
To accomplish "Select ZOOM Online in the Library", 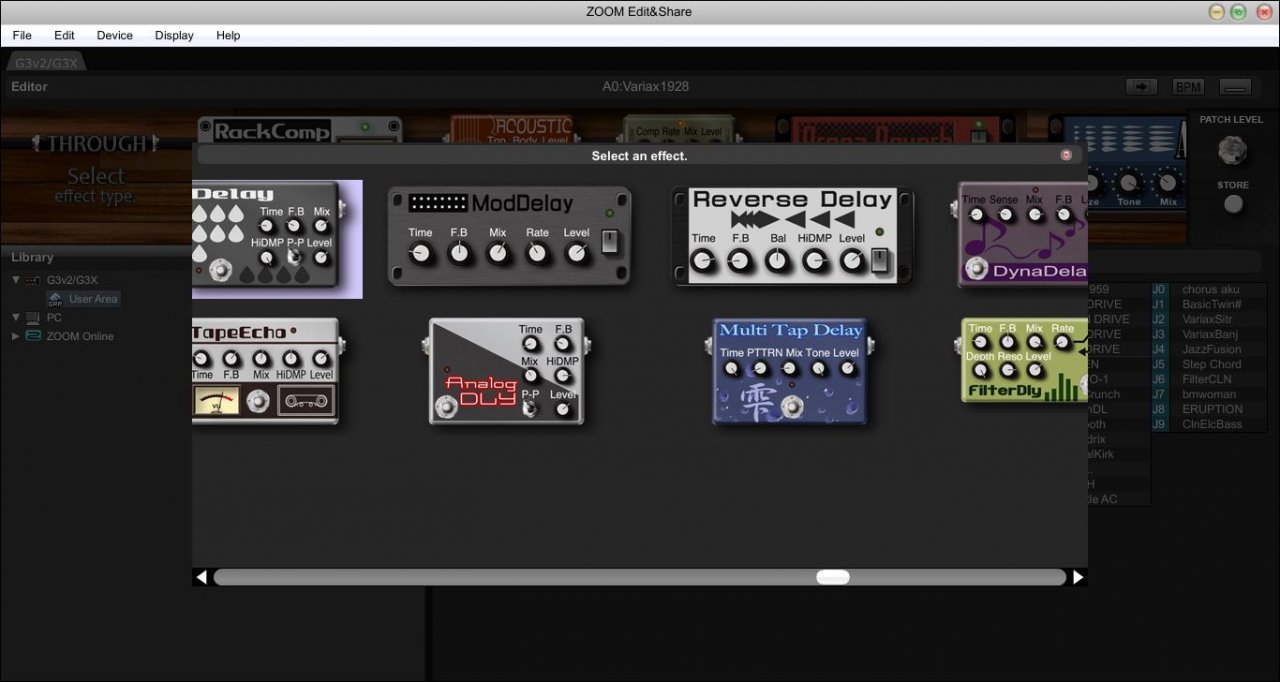I will pyautogui.click(x=80, y=336).
